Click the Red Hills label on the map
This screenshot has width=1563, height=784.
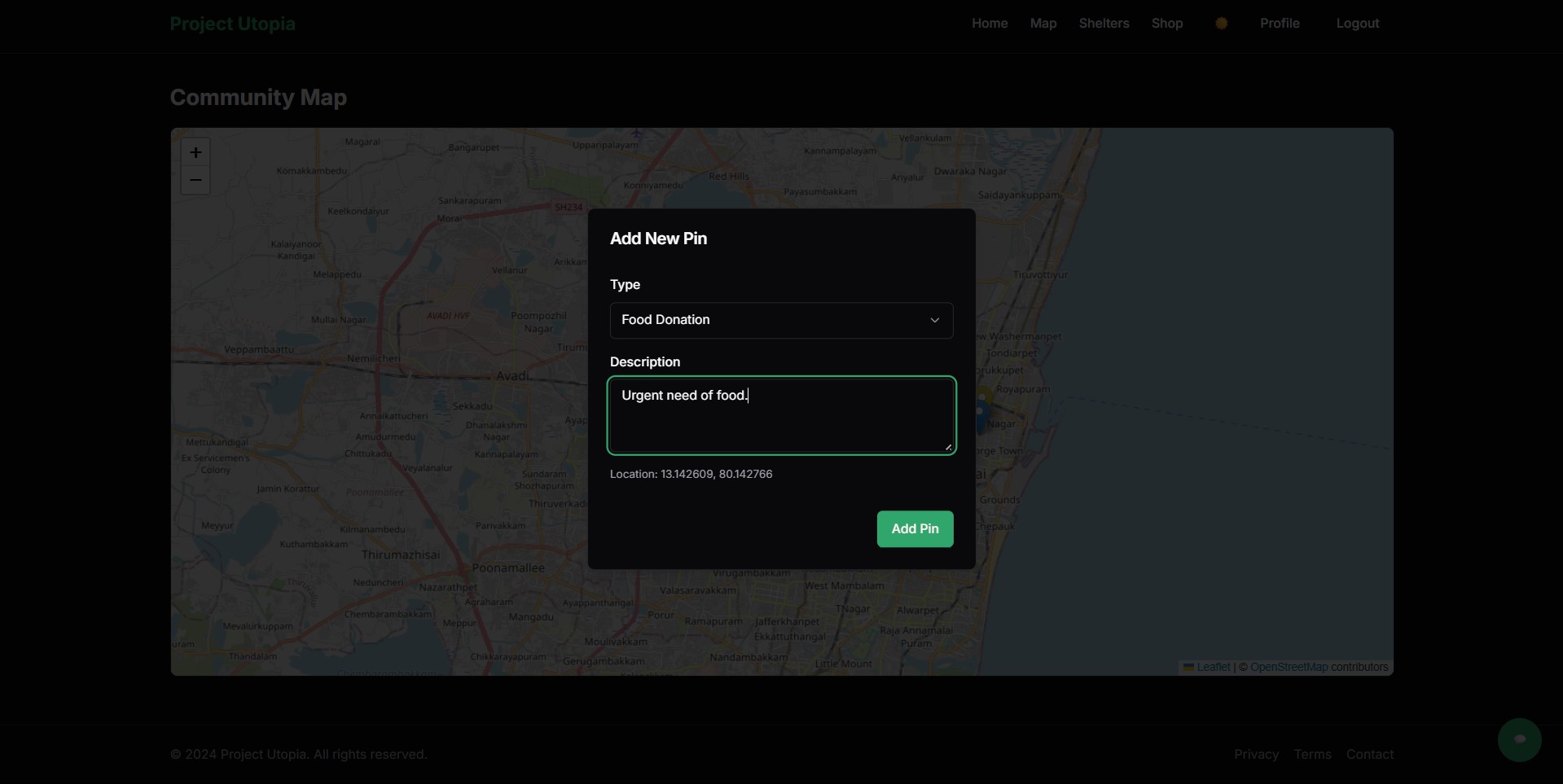729,176
